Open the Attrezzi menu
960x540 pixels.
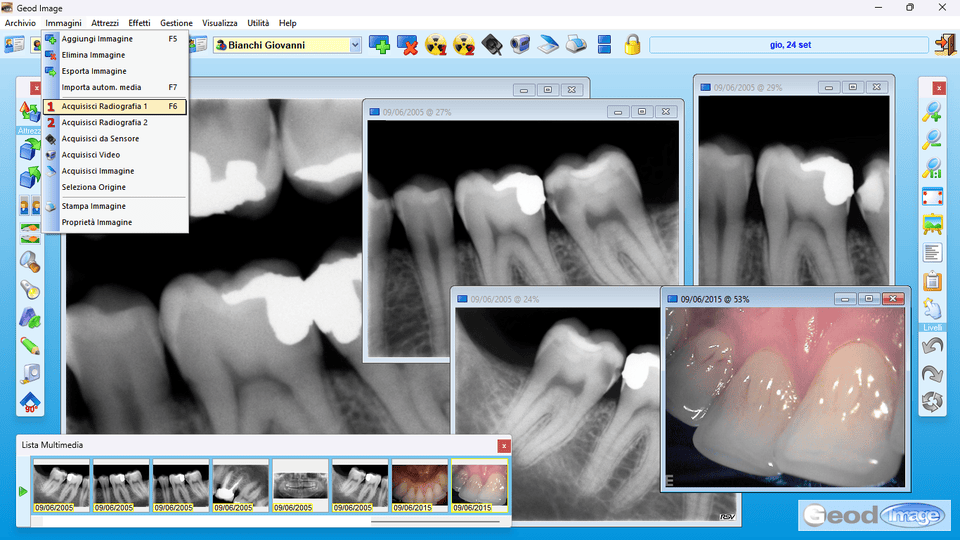tap(105, 23)
